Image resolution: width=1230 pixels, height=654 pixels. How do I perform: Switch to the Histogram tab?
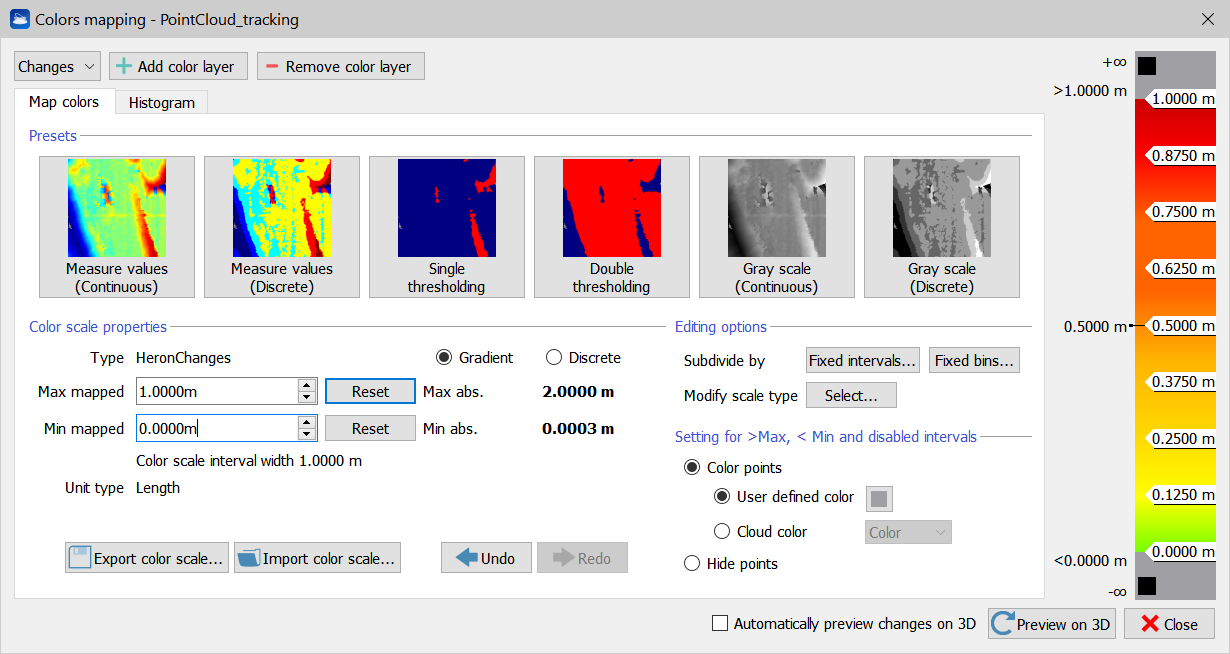(161, 102)
